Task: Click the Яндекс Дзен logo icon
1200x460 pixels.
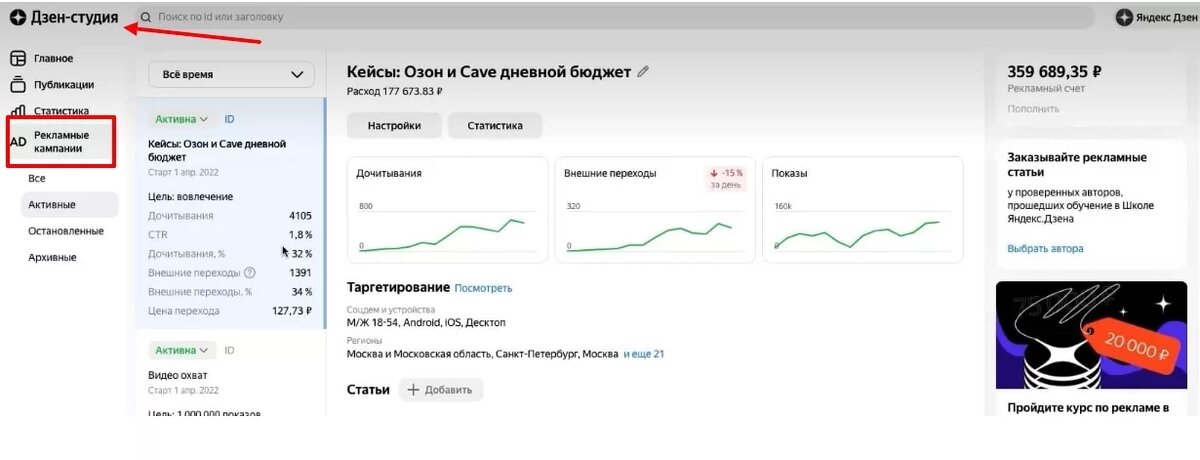Action: click(1124, 17)
